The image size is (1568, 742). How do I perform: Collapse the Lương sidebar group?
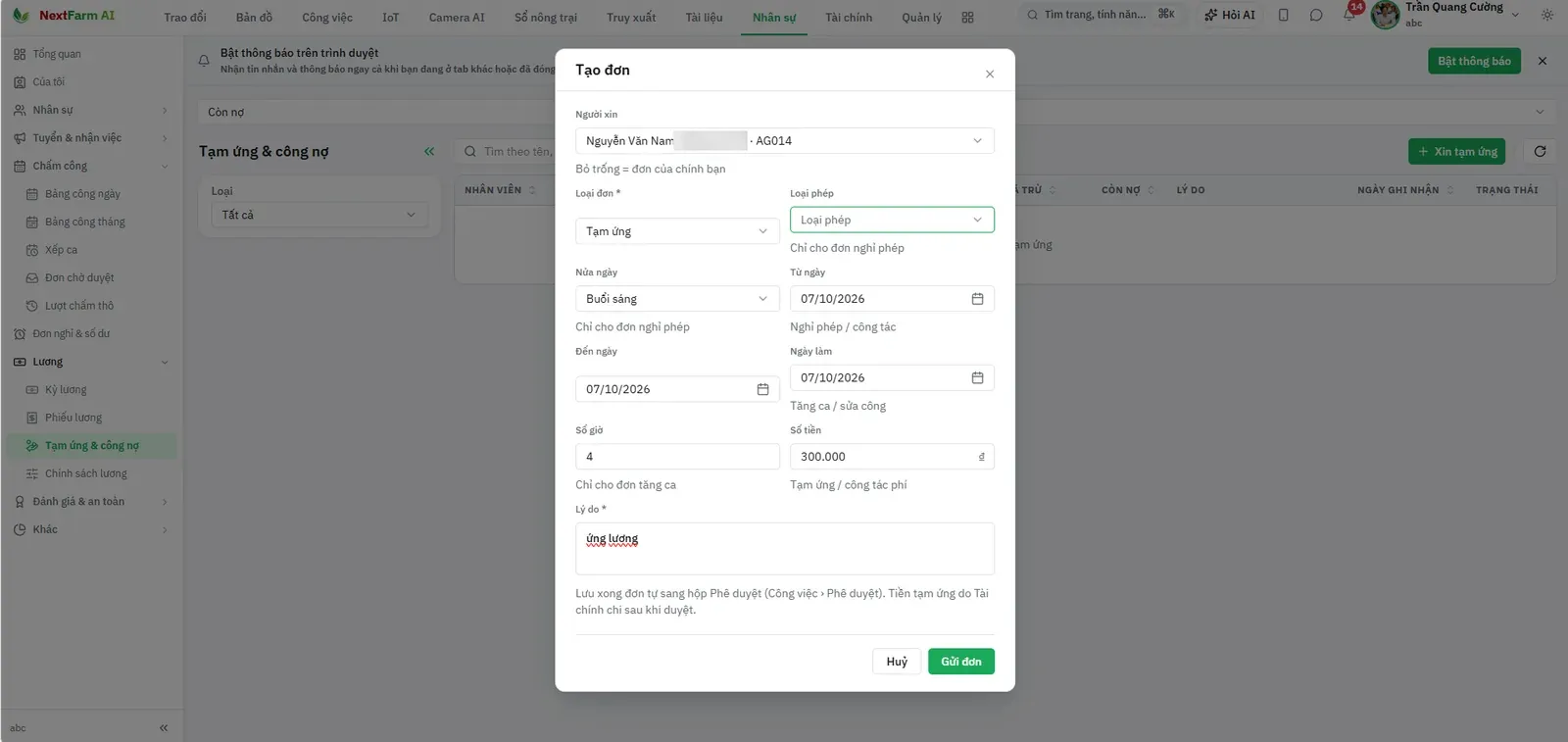(x=91, y=362)
